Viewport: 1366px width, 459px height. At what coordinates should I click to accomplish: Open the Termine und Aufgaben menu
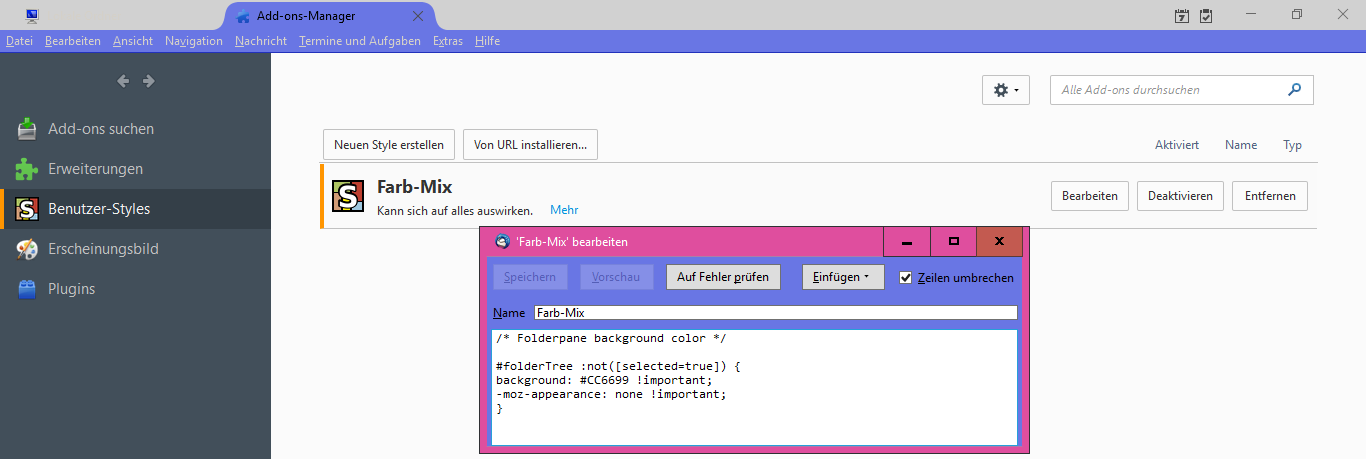point(359,41)
